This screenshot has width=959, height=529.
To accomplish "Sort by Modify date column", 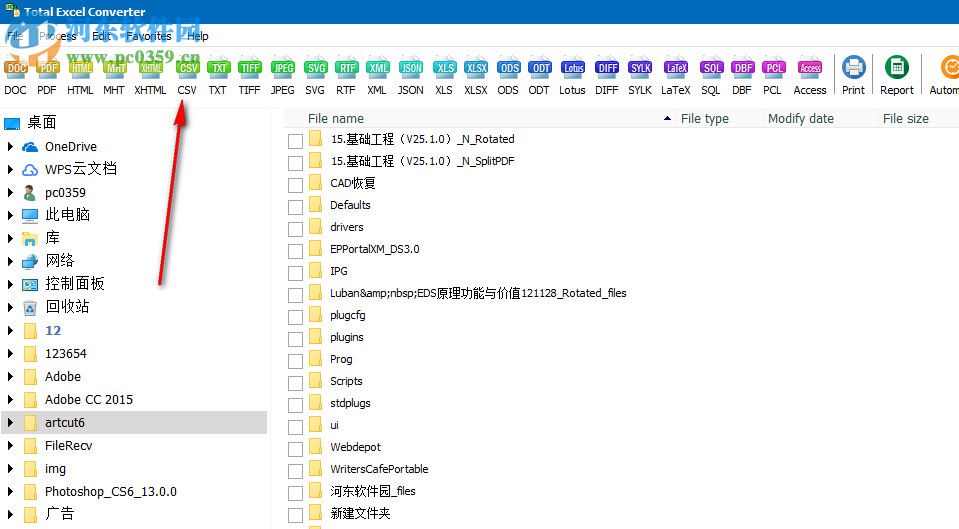I will tap(801, 119).
